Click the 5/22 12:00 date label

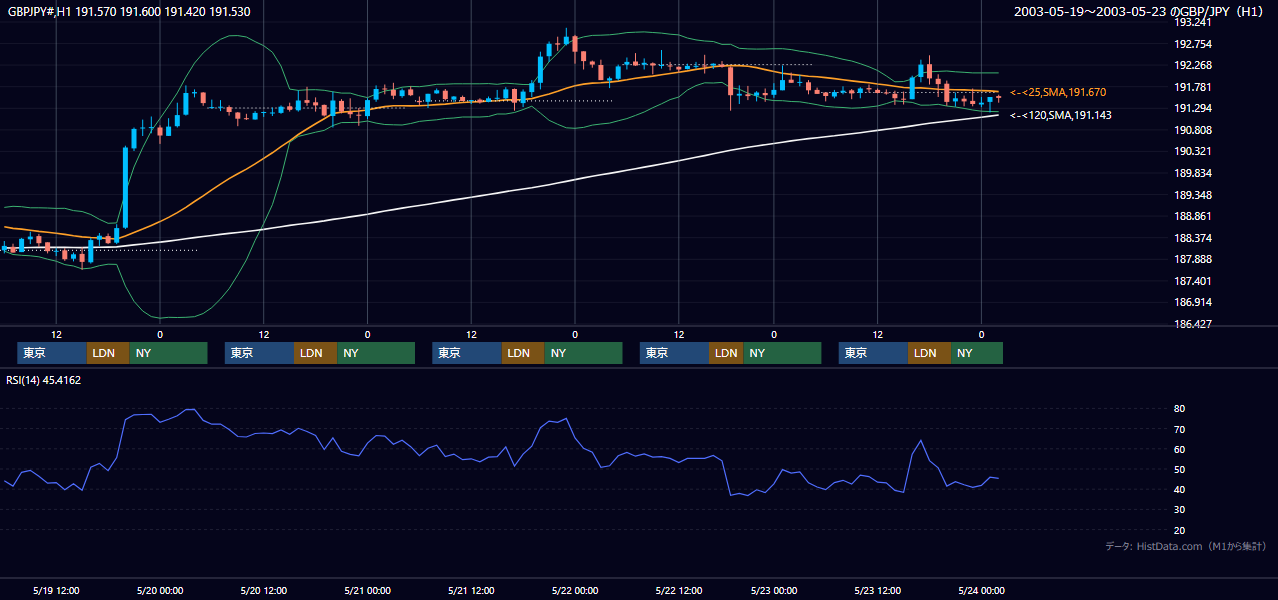tap(679, 590)
